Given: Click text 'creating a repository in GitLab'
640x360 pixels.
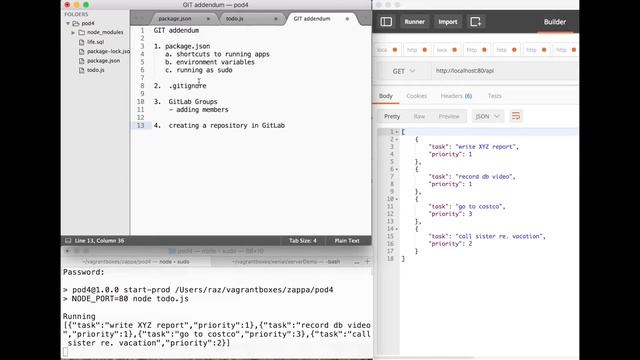Looking at the screenshot, I should tap(227, 125).
